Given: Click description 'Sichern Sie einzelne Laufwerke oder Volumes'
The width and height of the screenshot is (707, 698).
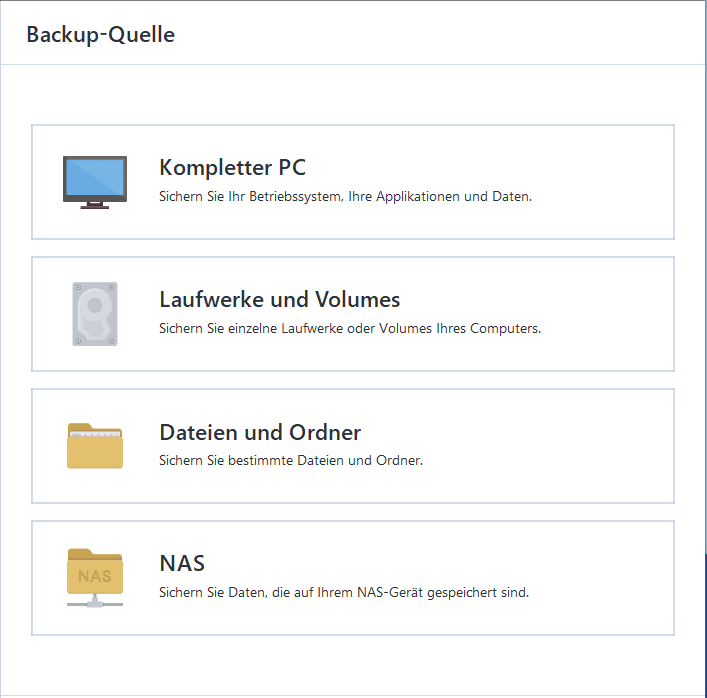Looking at the screenshot, I should tap(350, 329).
